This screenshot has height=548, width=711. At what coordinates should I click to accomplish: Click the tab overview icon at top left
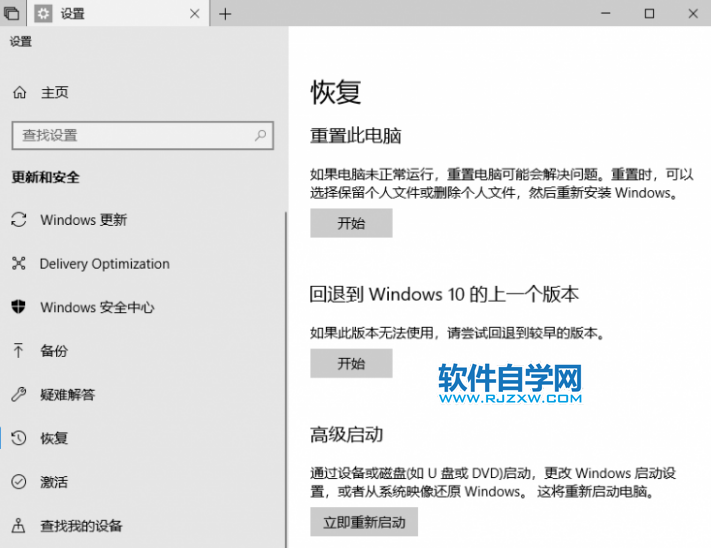[11, 14]
